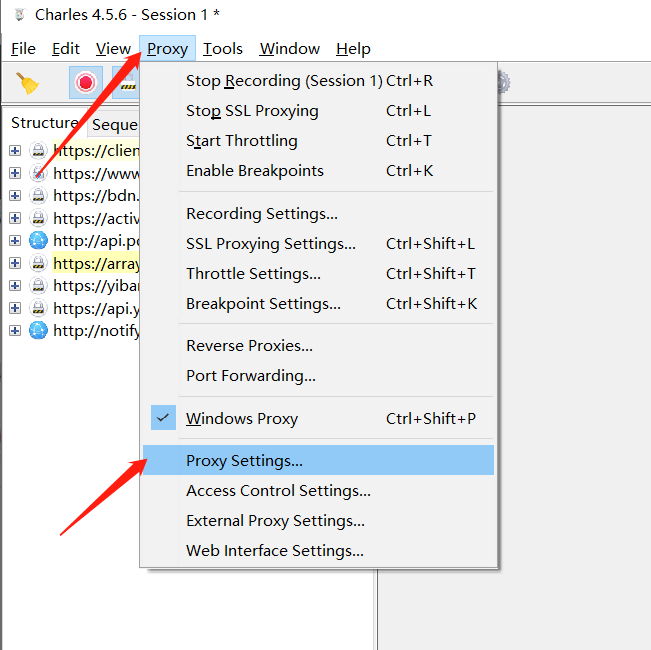Viewport: 651px width, 650px height.
Task: Click lock icon beside https://api.y host
Action: (x=38, y=308)
